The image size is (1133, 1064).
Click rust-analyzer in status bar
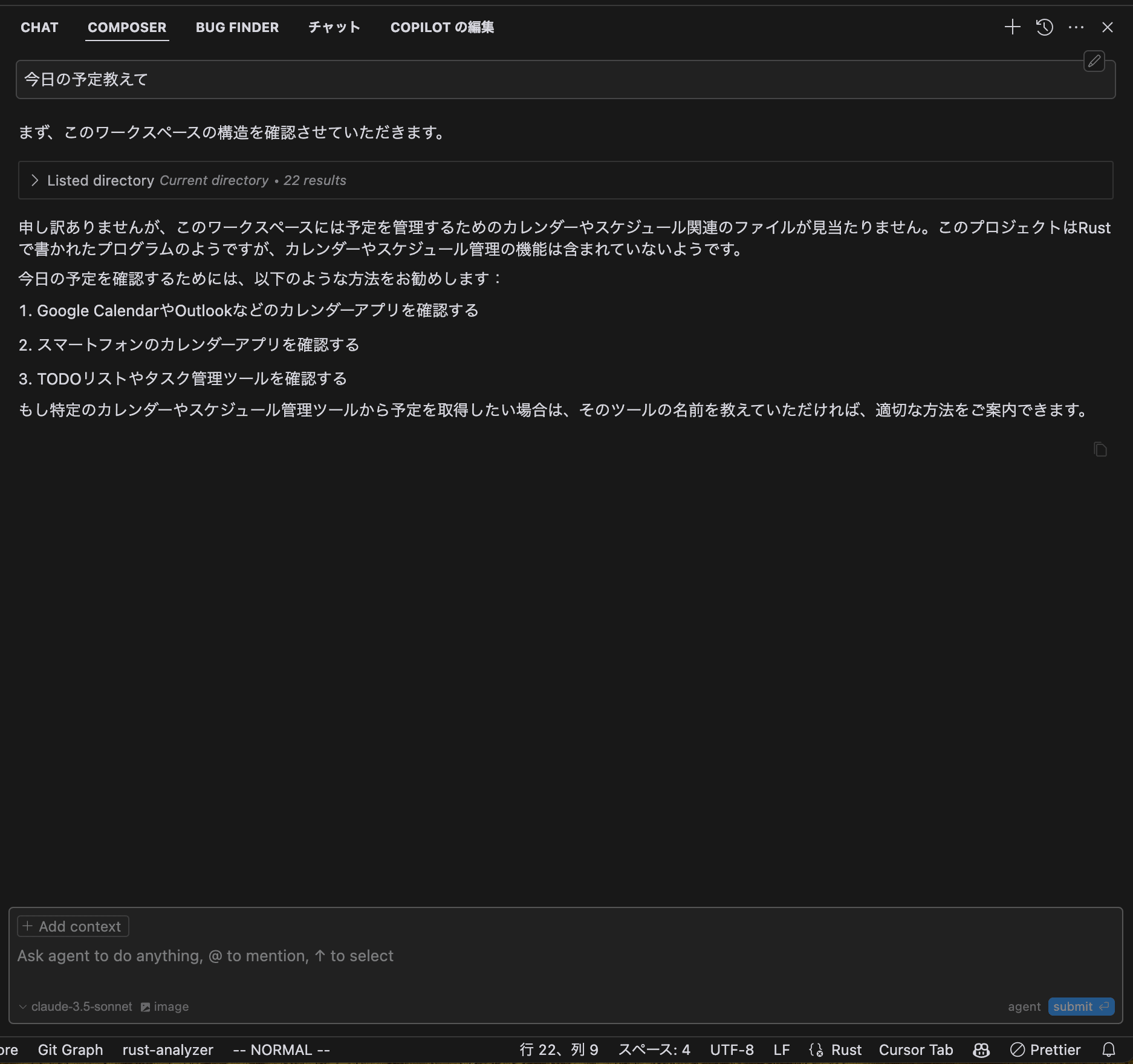coord(168,1050)
